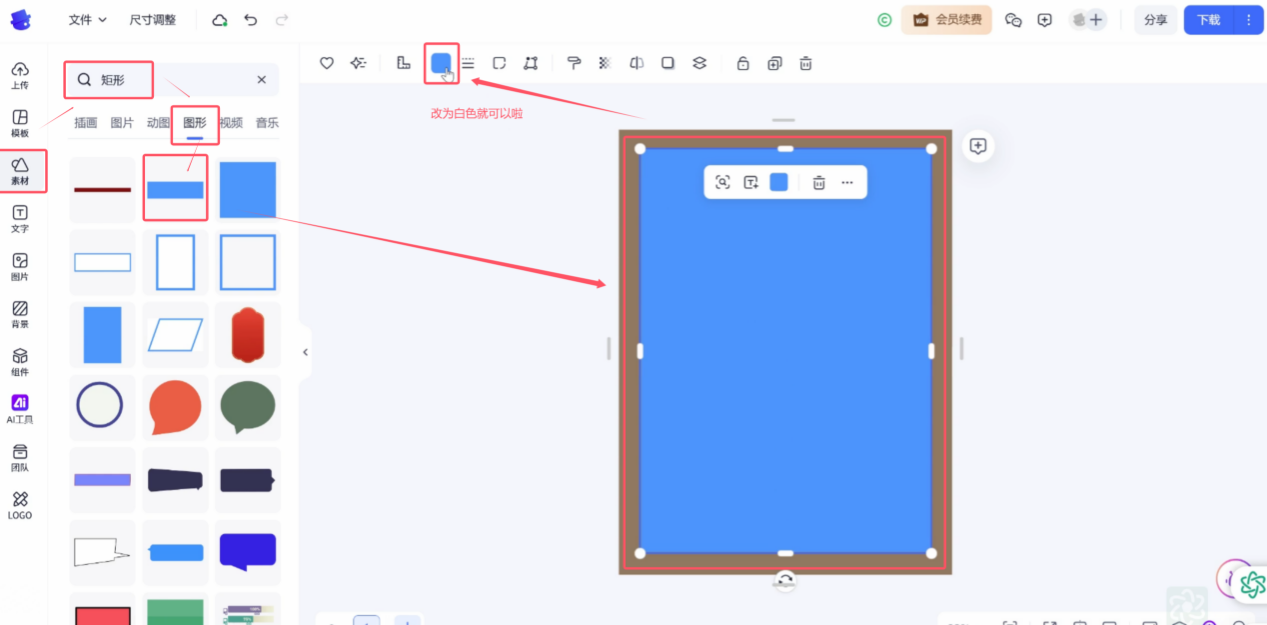Select the format painter tool
The image size is (1267, 625).
574,63
